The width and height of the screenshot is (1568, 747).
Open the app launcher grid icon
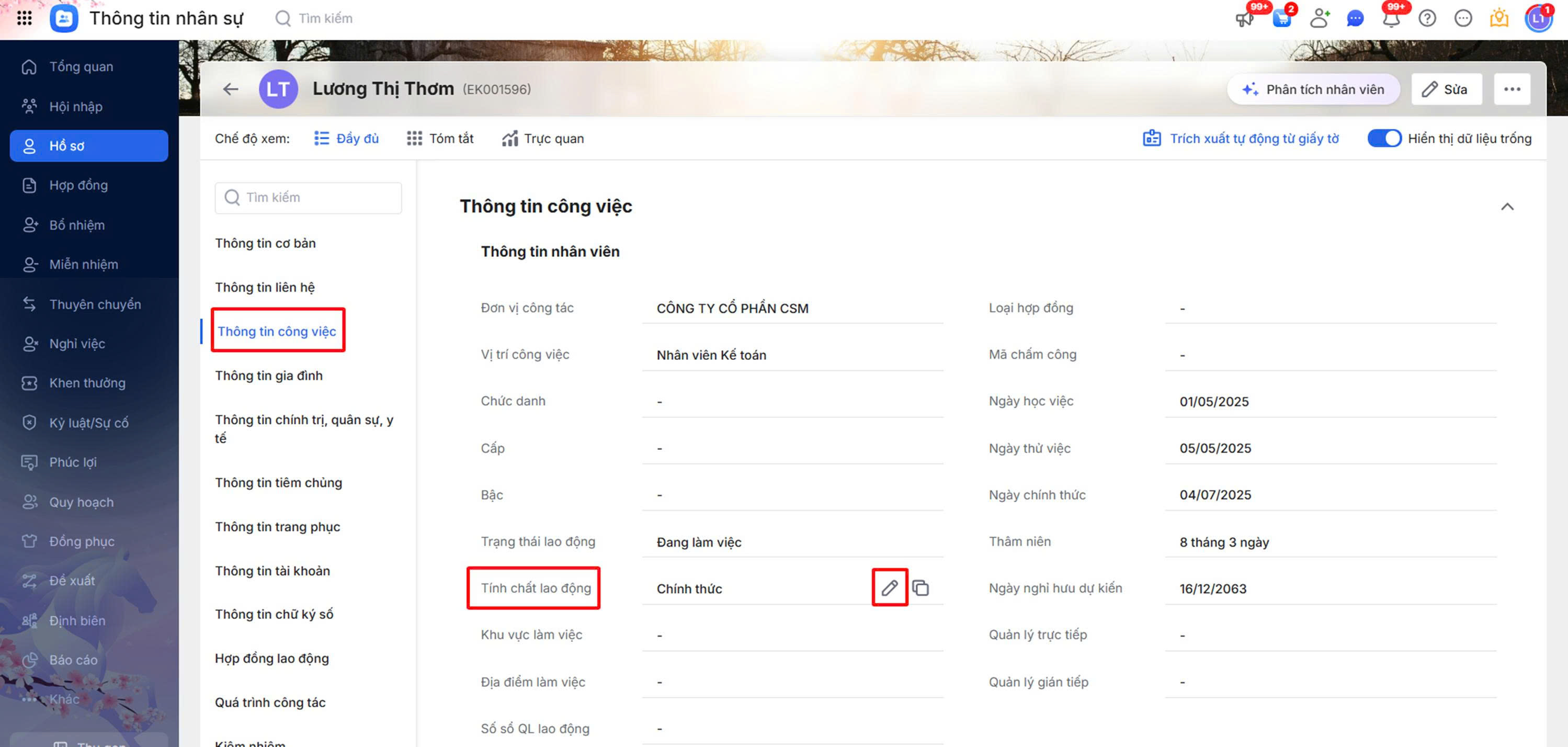pyautogui.click(x=25, y=18)
